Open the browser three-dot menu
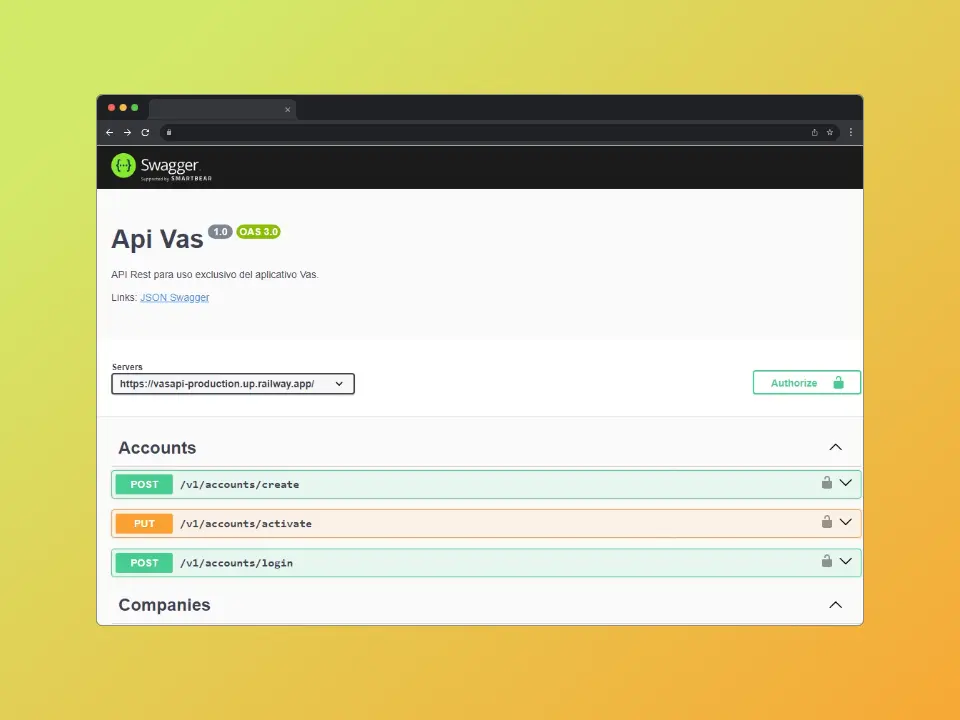Screen dimensions: 960x720 (851, 132)
